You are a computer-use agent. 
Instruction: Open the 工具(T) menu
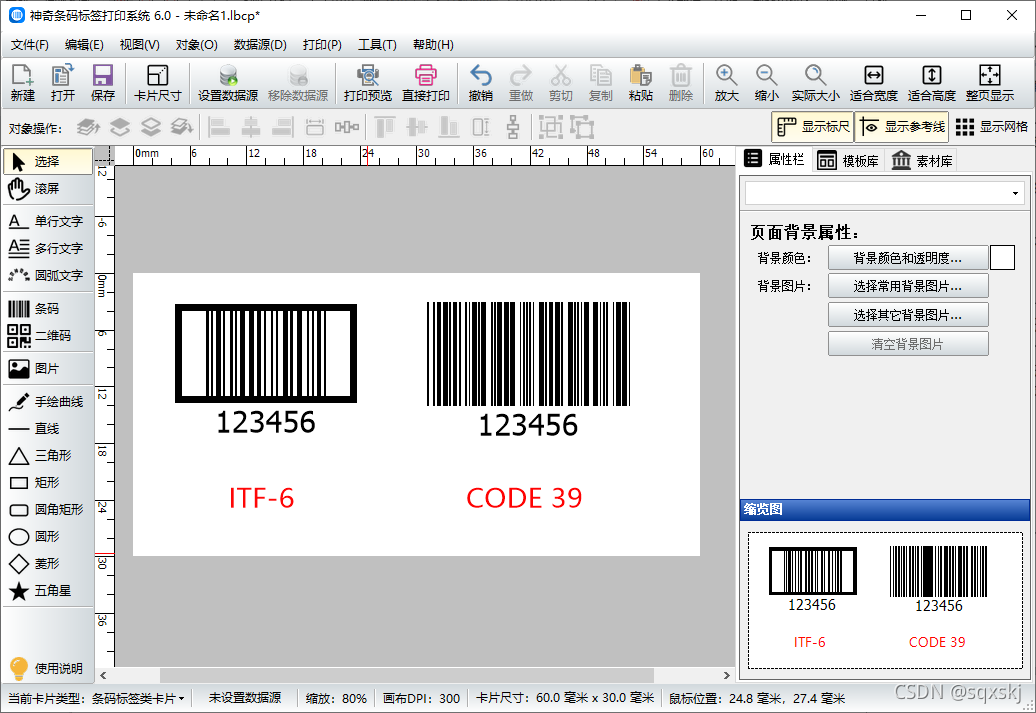(x=377, y=45)
